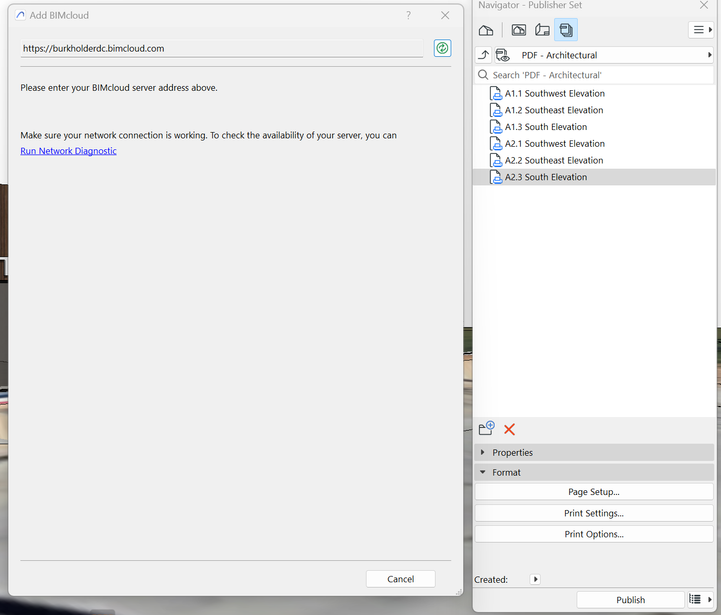Click PDF file icon of A2.2 Southeast Elevation

pyautogui.click(x=496, y=160)
